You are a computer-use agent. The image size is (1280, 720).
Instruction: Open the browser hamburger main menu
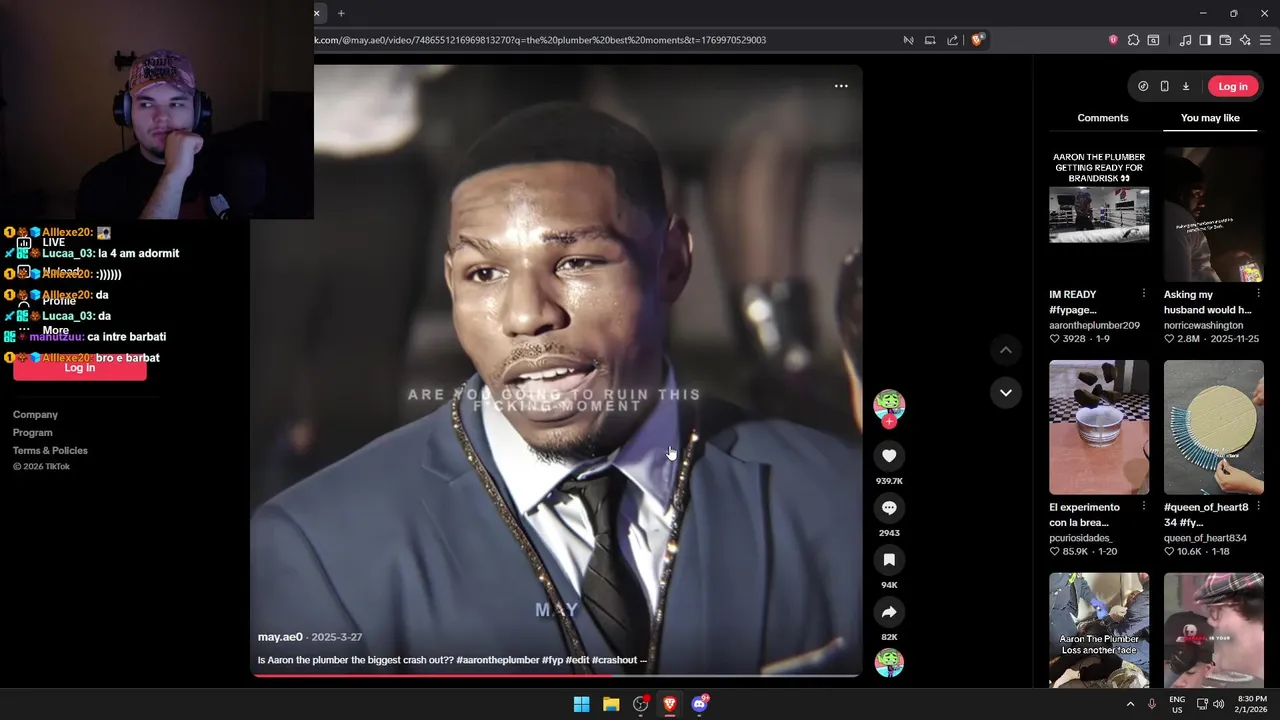pyautogui.click(x=1265, y=40)
